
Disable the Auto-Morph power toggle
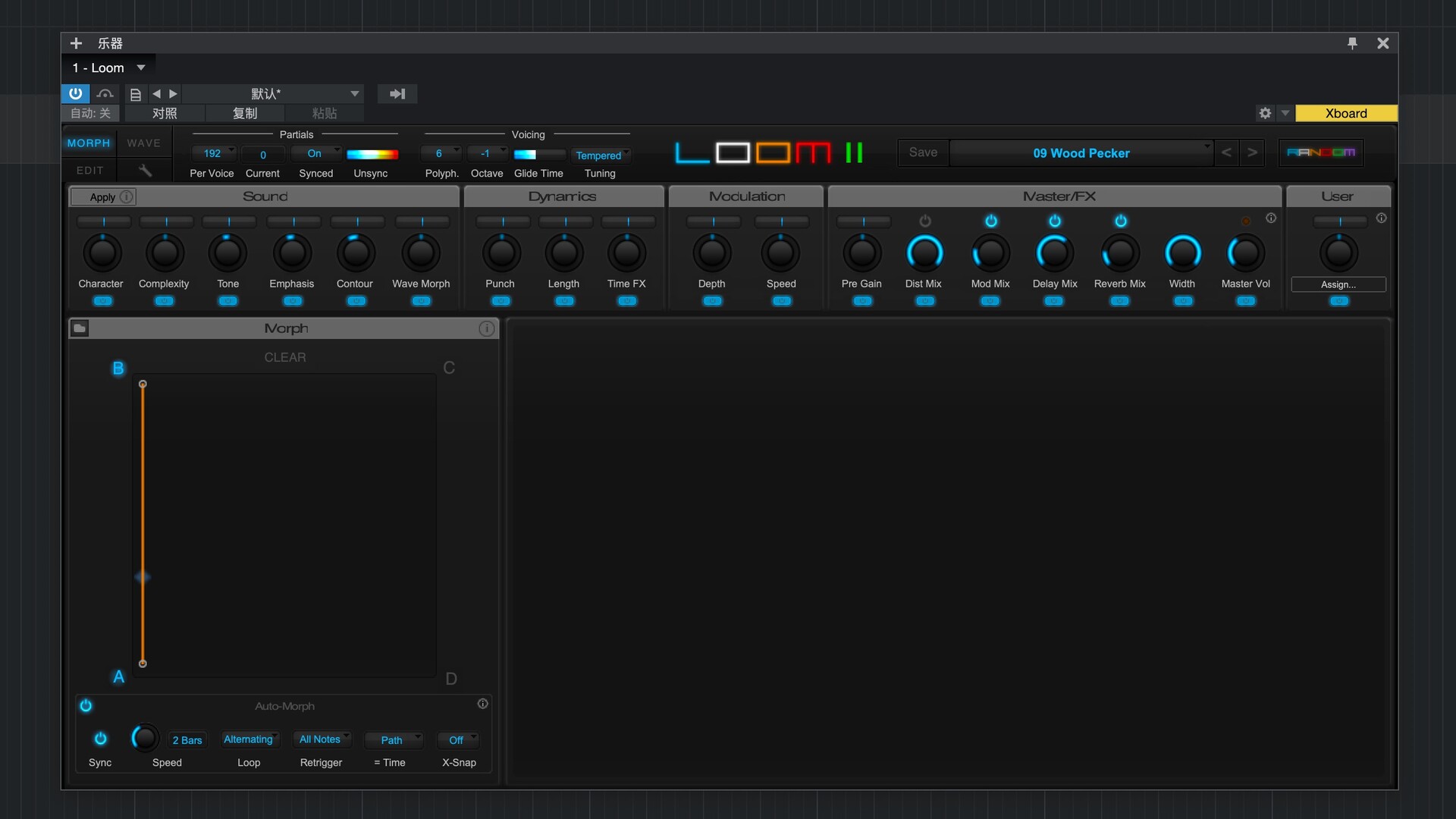[x=86, y=705]
